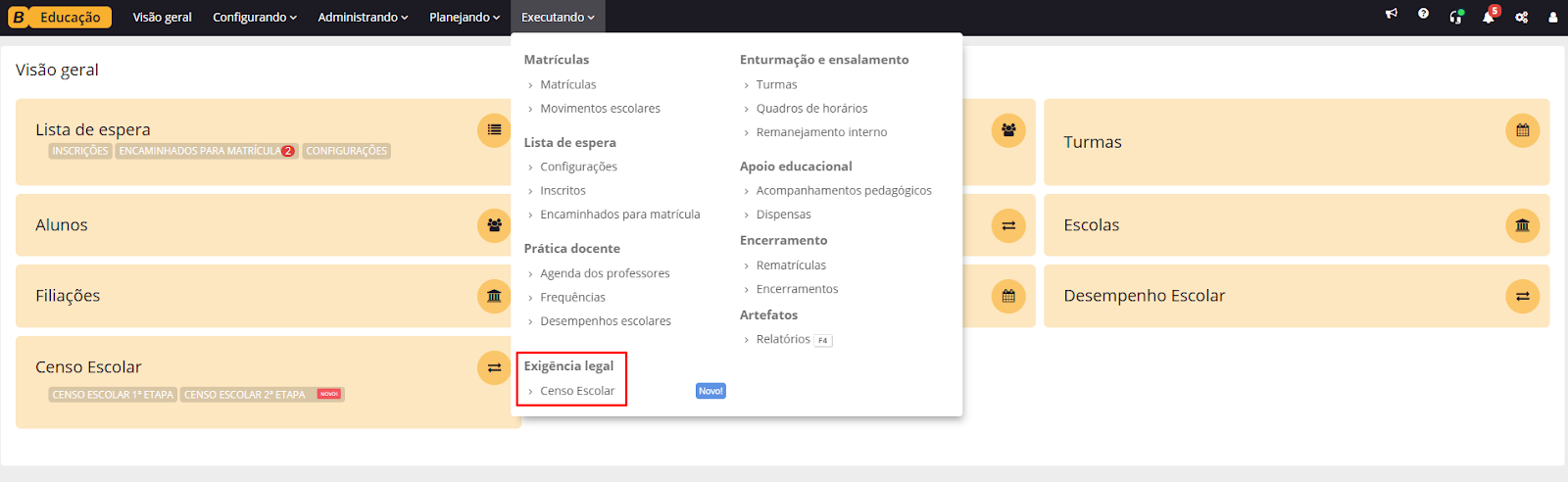This screenshot has height=482, width=1568.
Task: Open the Lista de espera card title
Action: click(x=93, y=129)
